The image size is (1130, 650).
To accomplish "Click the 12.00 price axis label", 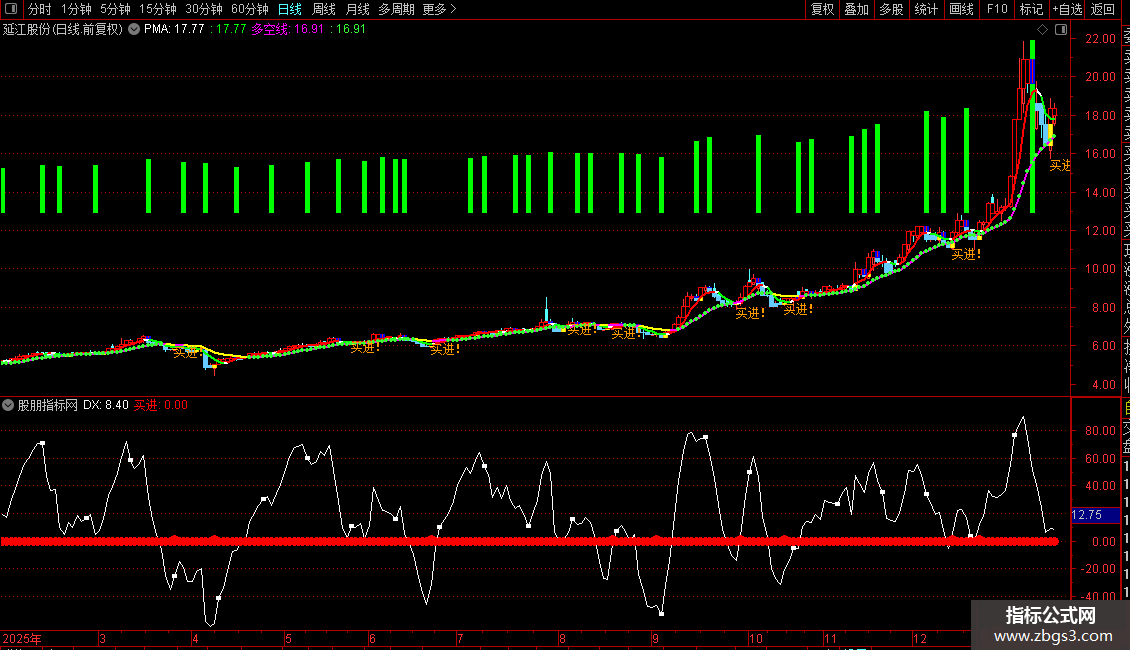I will pos(1100,231).
